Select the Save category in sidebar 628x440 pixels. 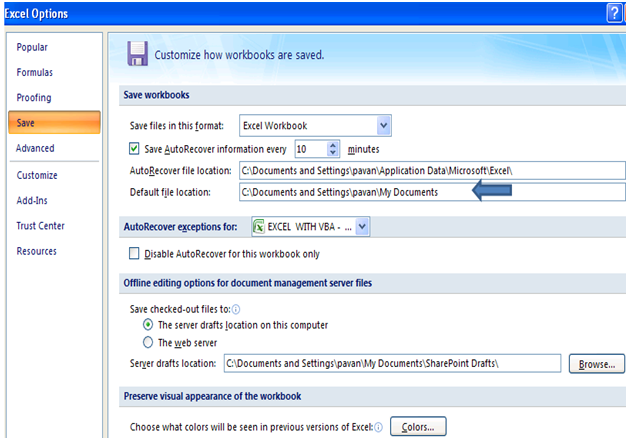tap(54, 123)
